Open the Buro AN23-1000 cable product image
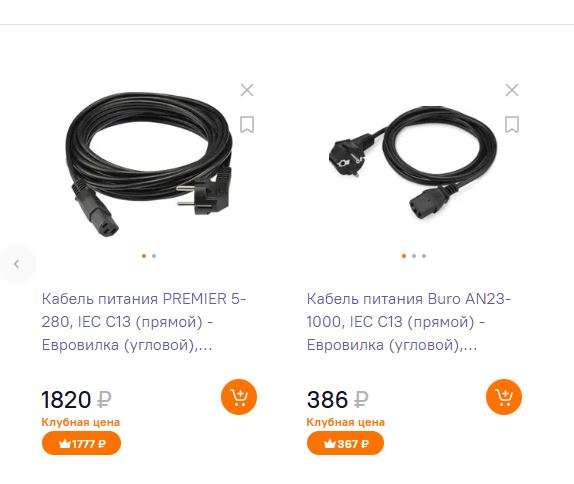 pos(413,163)
